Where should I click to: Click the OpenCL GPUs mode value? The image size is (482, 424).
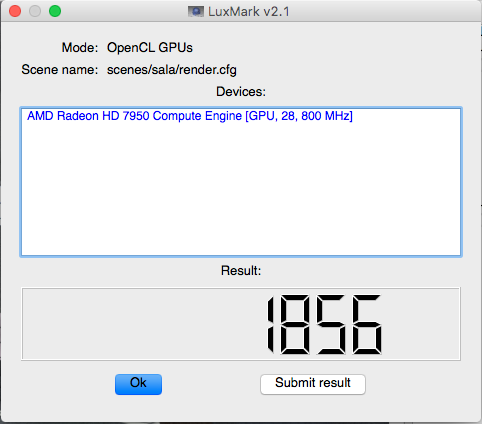tap(150, 48)
